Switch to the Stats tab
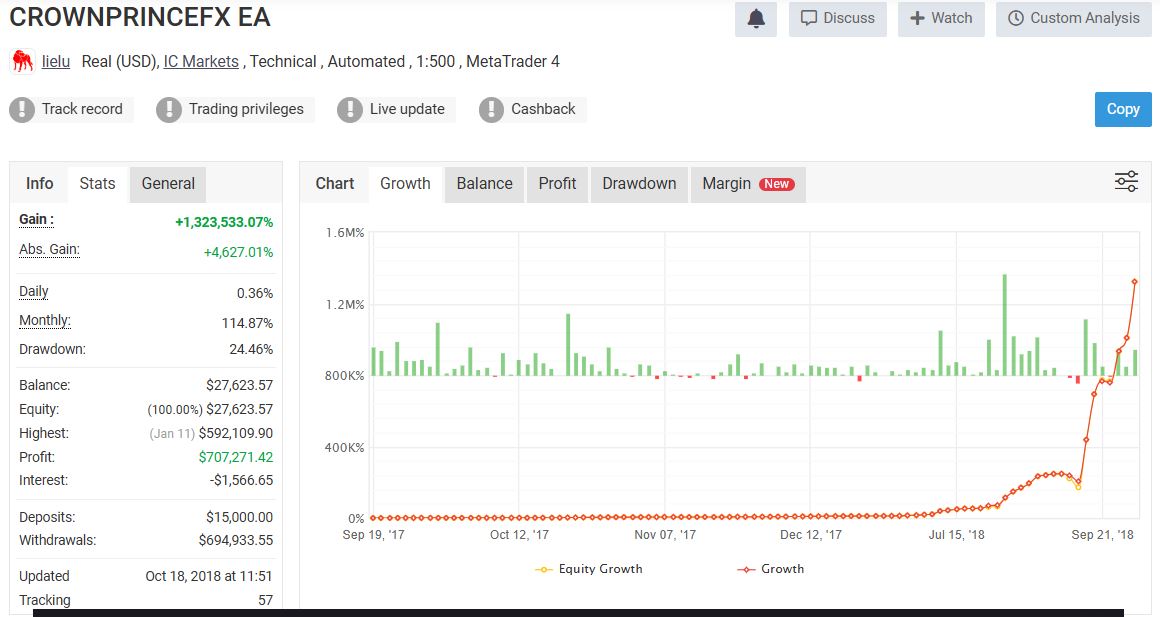1160x617 pixels. (x=97, y=184)
